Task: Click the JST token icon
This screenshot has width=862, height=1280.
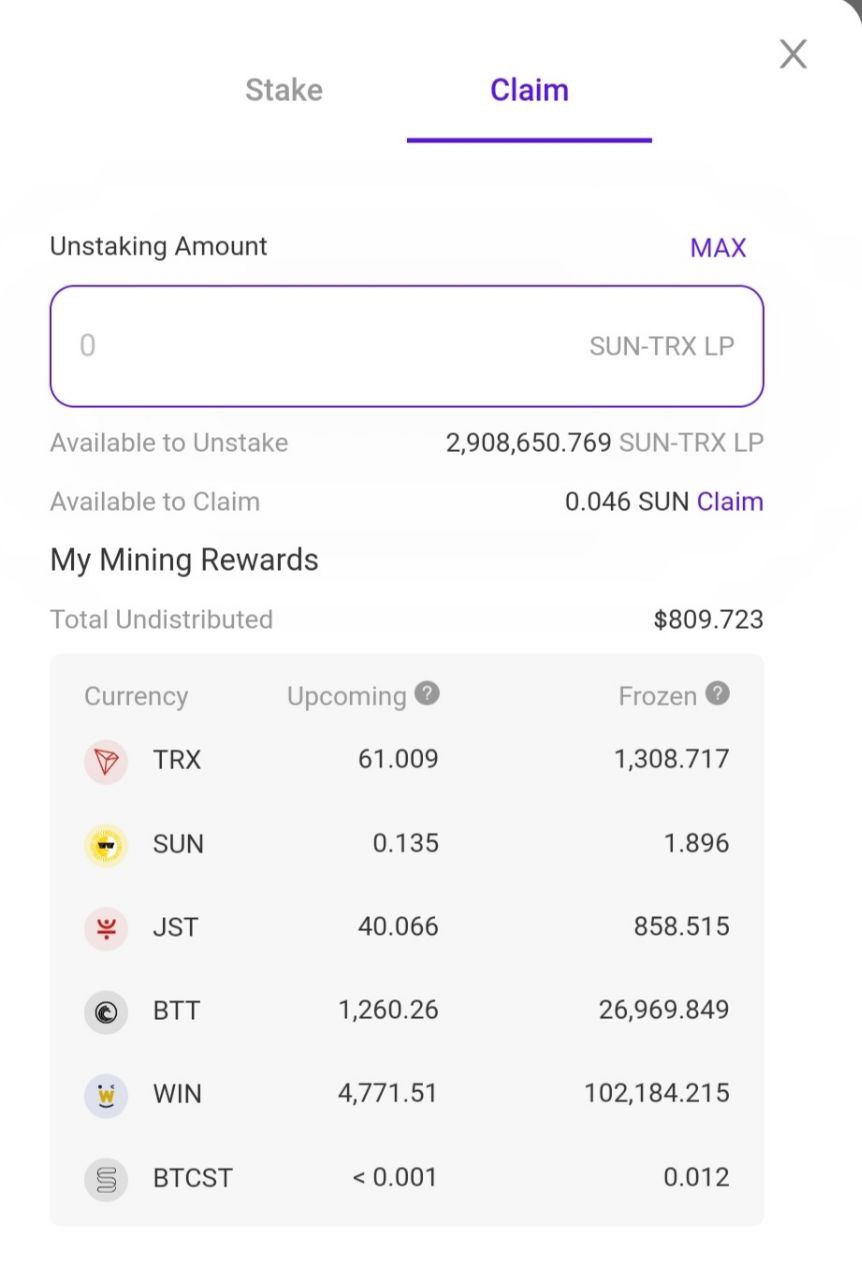Action: (106, 929)
